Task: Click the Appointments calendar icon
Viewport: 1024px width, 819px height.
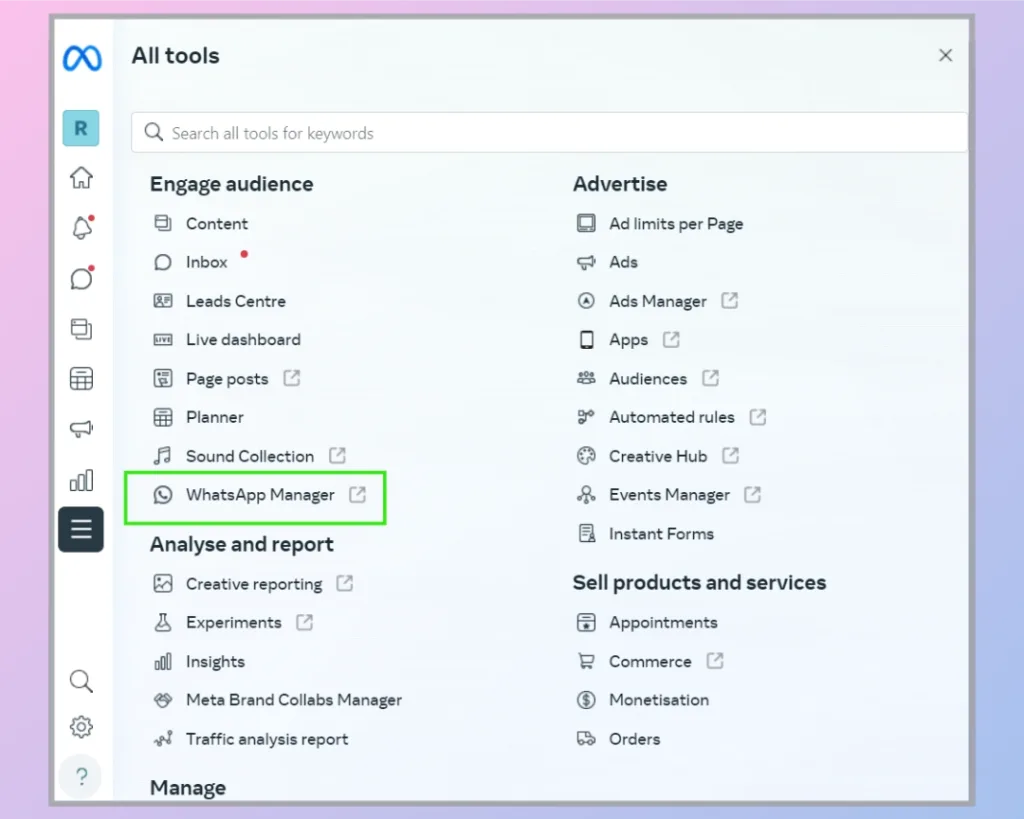Action: tap(586, 622)
